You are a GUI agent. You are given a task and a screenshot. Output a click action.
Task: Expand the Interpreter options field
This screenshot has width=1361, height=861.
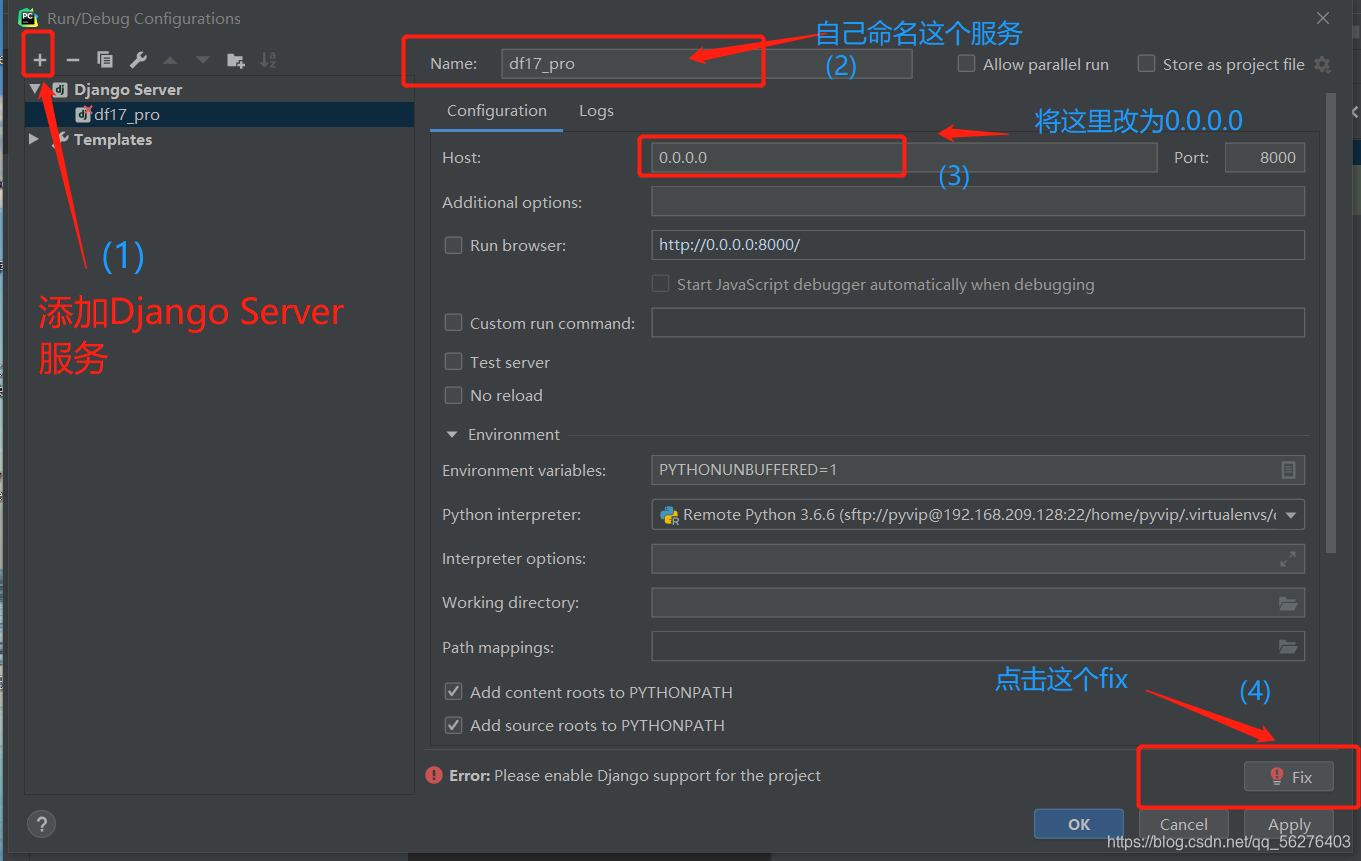pos(1288,559)
